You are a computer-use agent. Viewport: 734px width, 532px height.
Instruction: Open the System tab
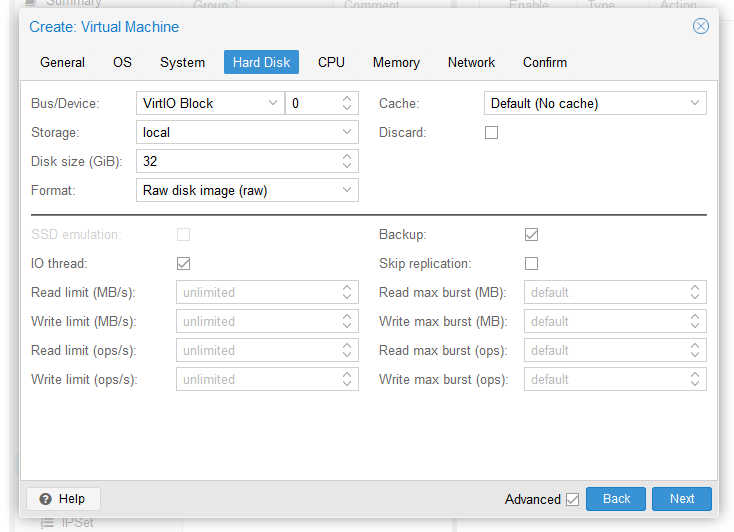pyautogui.click(x=182, y=62)
